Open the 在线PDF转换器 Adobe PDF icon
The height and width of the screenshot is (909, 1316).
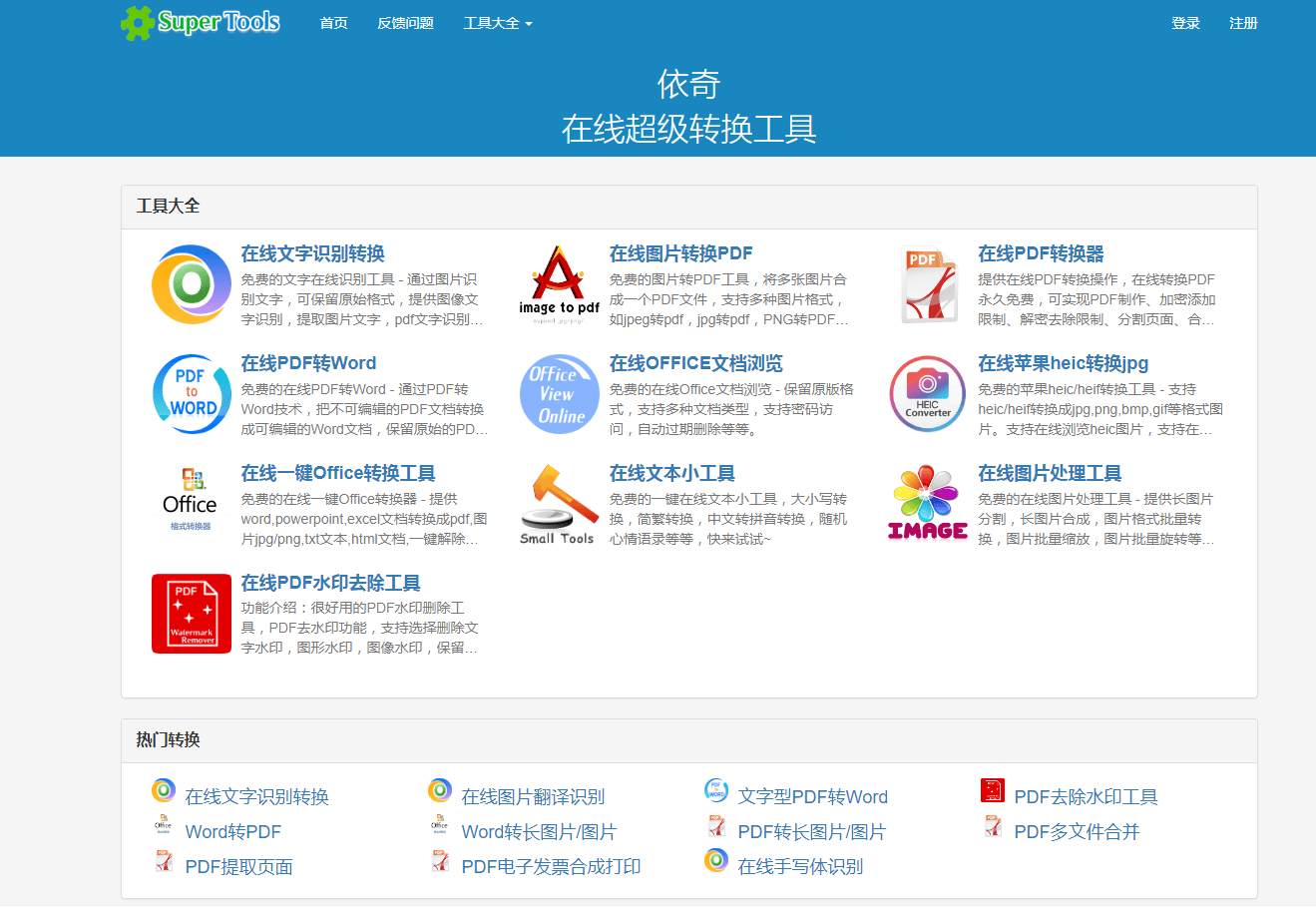point(927,285)
